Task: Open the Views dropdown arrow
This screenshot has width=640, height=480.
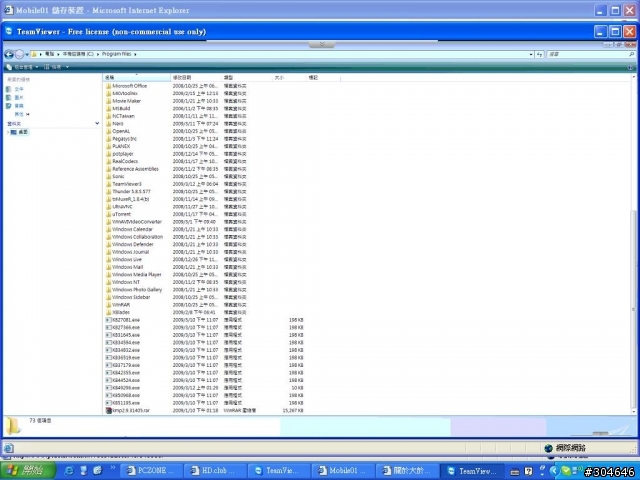Action: coord(67,67)
